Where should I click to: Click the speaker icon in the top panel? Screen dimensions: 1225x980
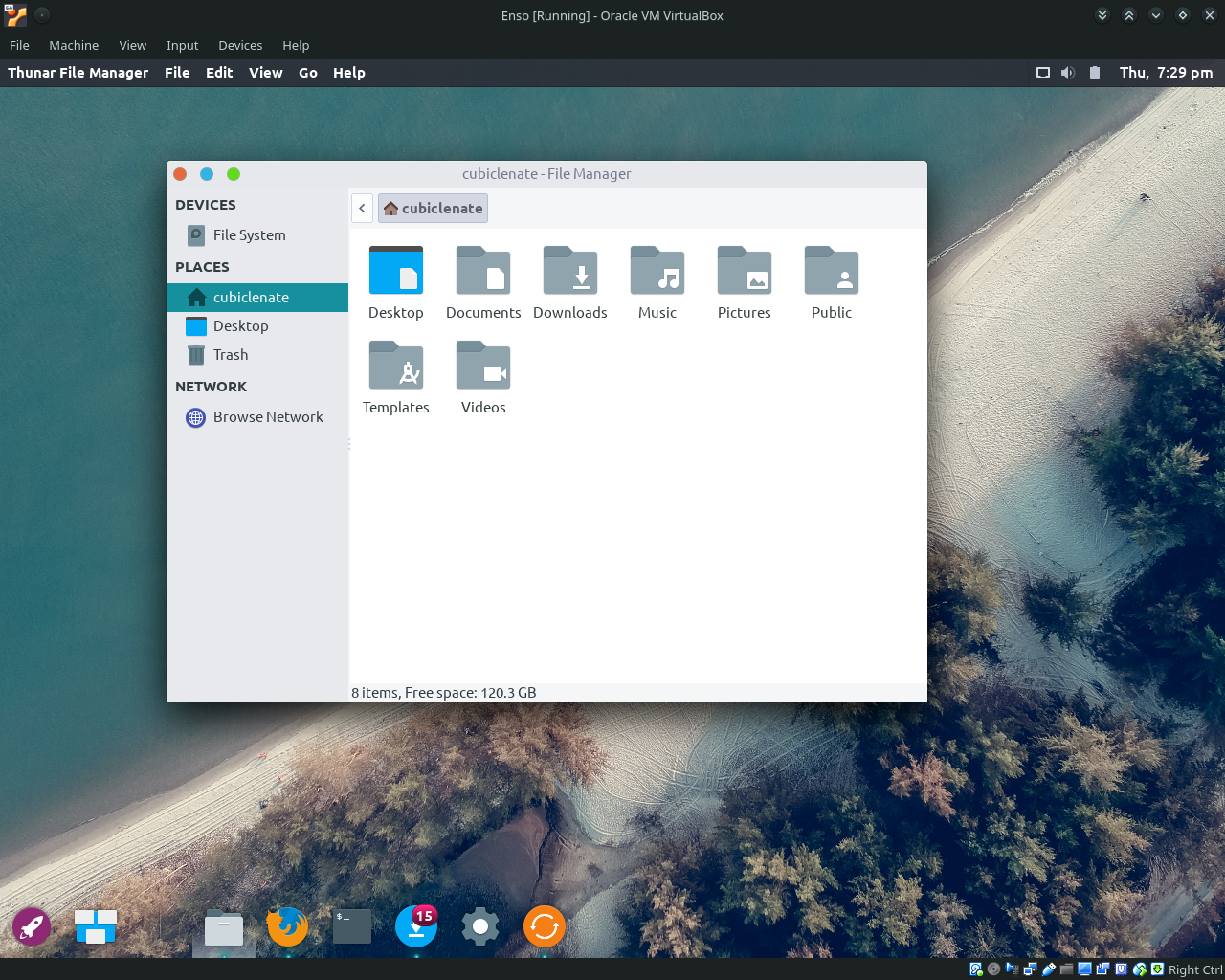click(1067, 72)
